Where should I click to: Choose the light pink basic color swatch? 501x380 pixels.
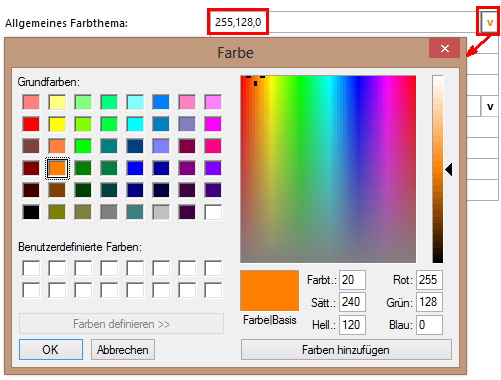coord(187,102)
